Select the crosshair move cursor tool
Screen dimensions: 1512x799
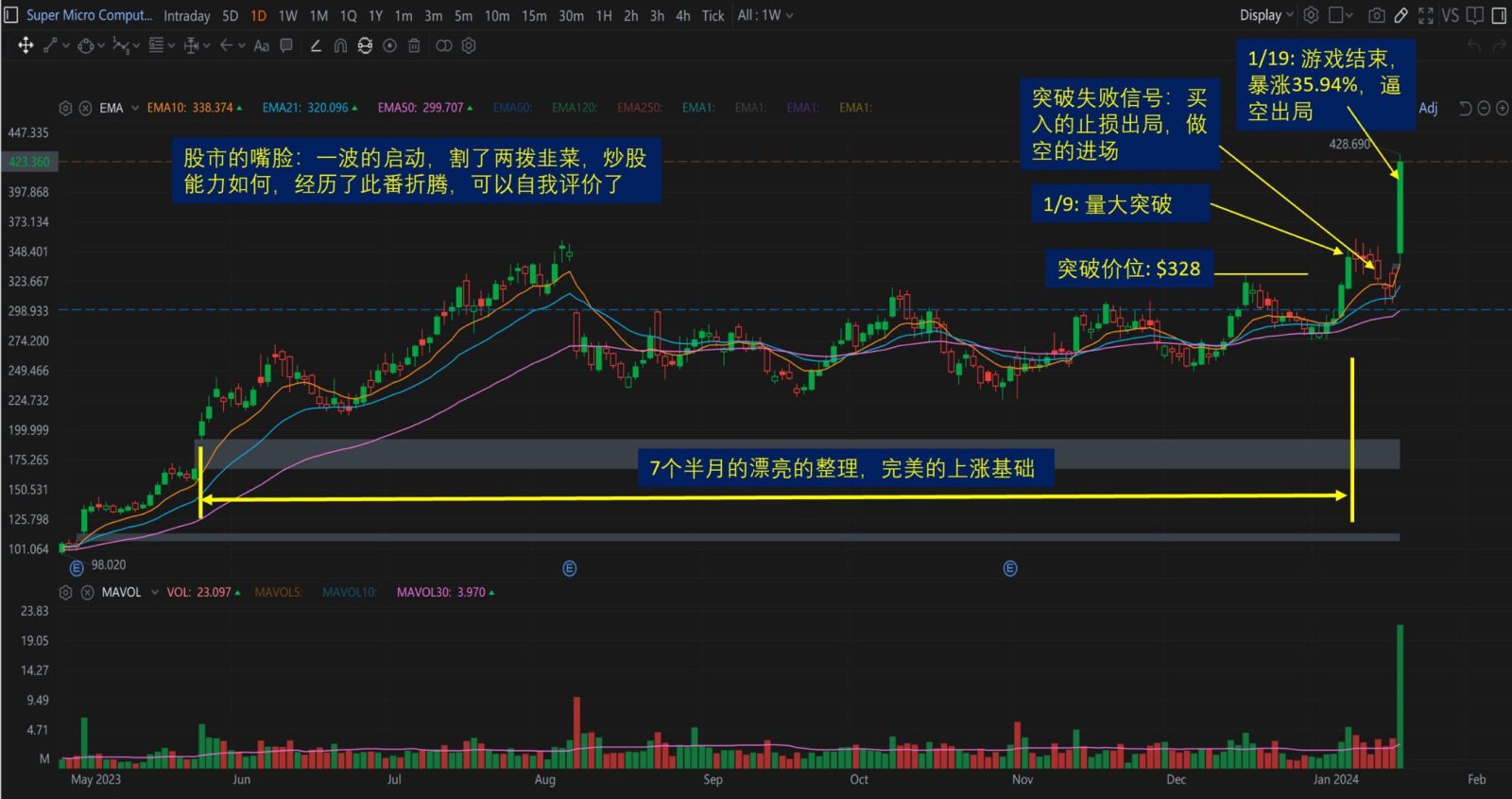tap(26, 45)
